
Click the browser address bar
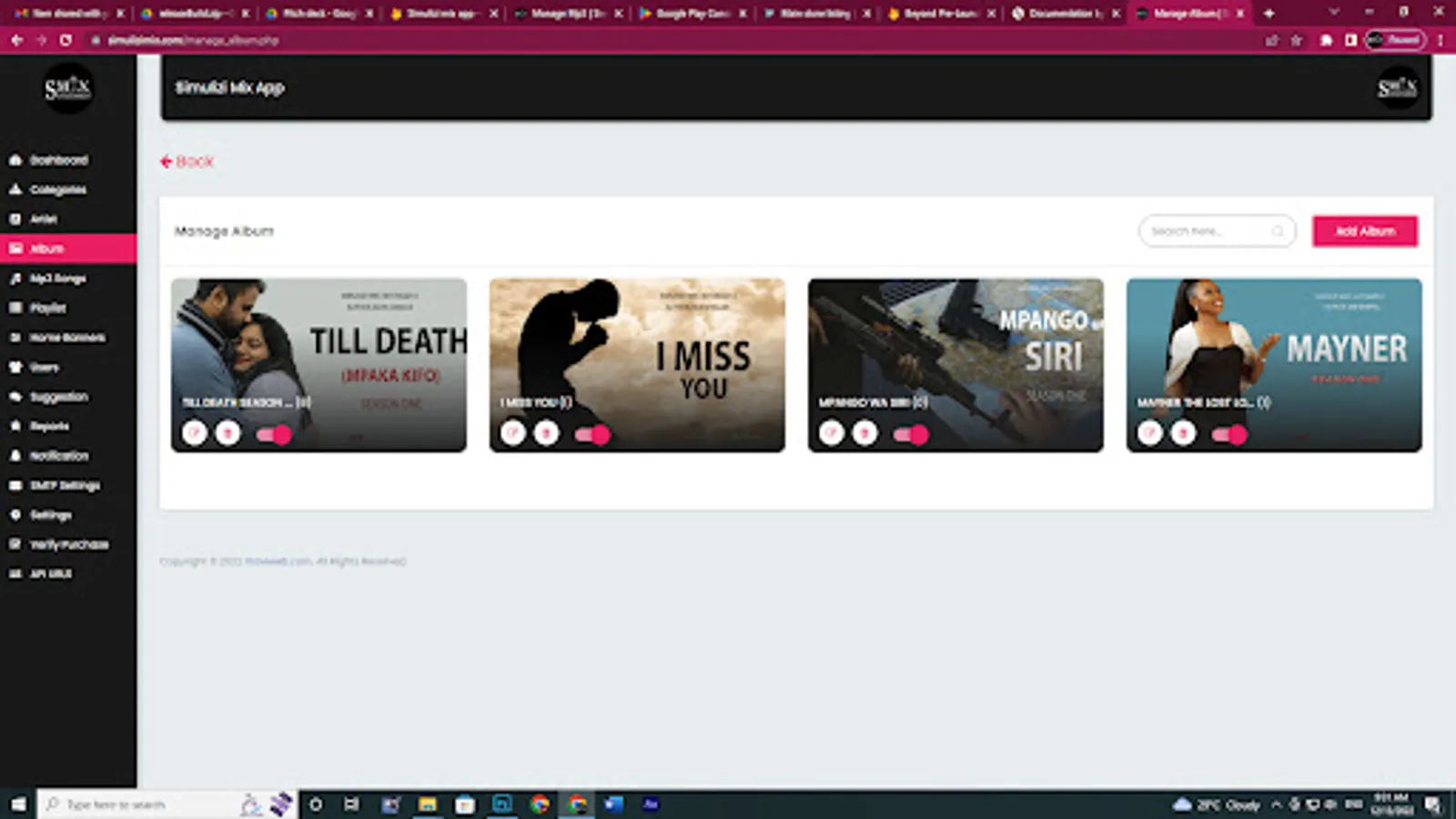pyautogui.click(x=673, y=40)
